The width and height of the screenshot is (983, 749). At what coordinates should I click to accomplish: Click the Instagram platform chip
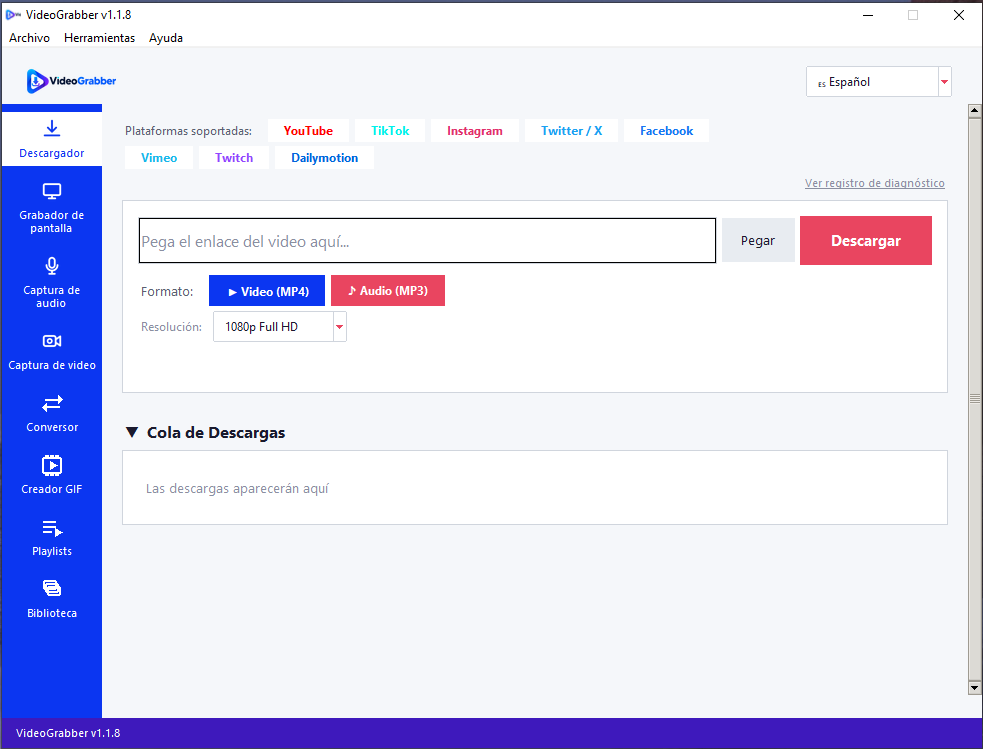(x=475, y=131)
